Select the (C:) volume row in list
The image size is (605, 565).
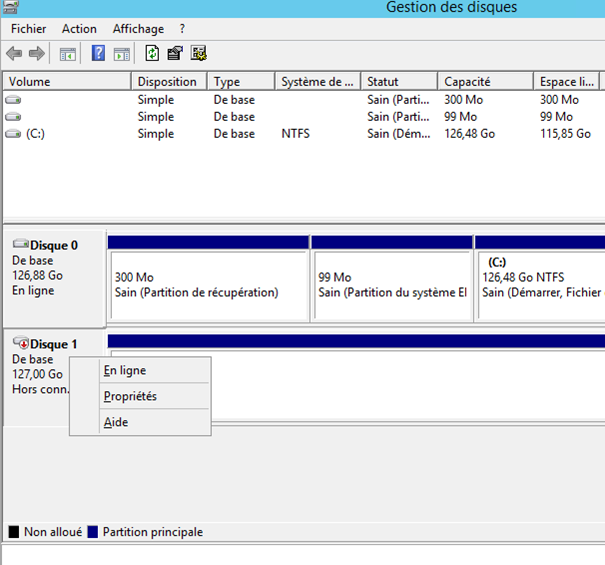click(36, 134)
